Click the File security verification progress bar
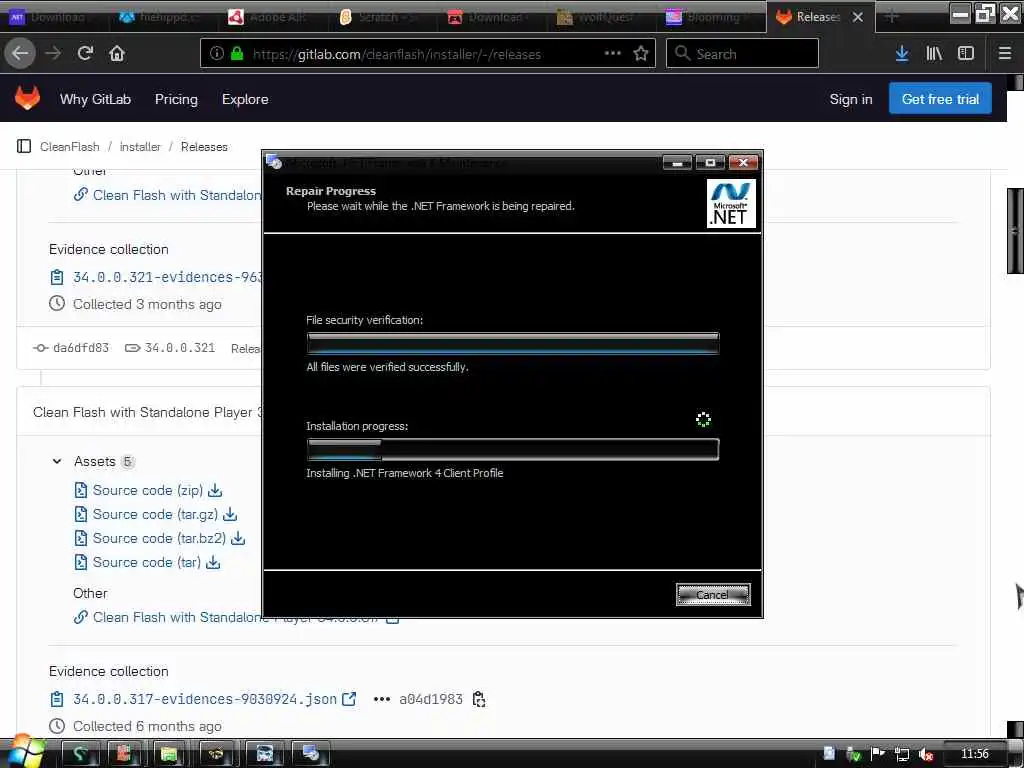This screenshot has width=1024, height=768. pos(513,343)
